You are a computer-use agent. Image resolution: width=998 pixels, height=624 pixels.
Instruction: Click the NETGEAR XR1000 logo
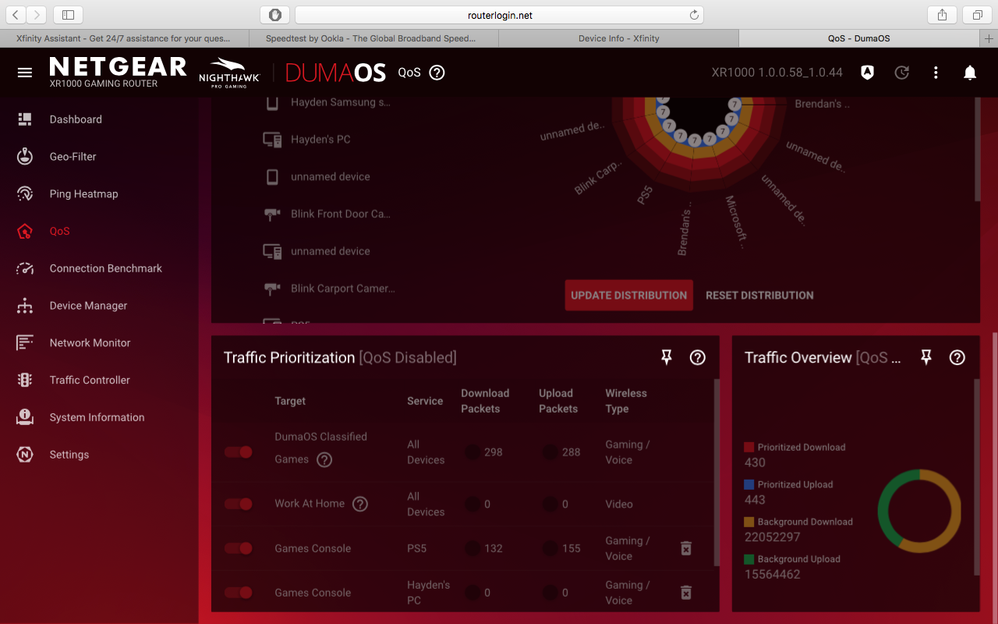(118, 72)
